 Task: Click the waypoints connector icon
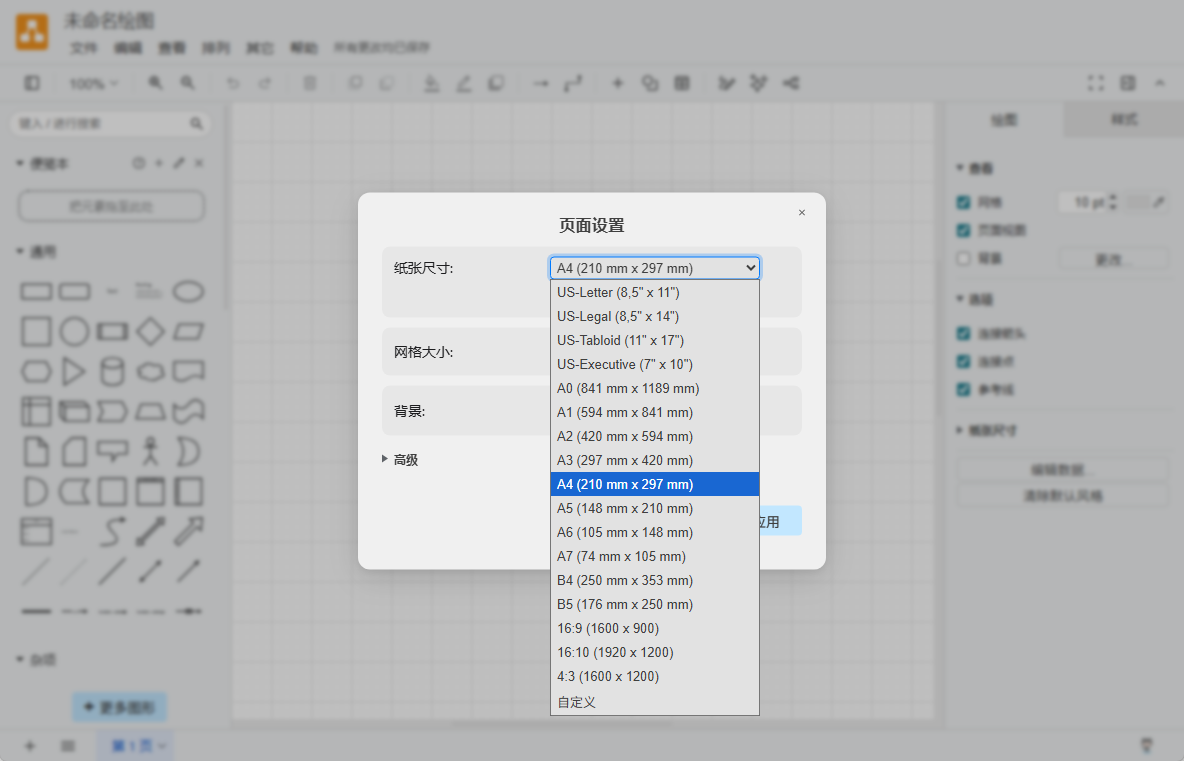(x=573, y=83)
